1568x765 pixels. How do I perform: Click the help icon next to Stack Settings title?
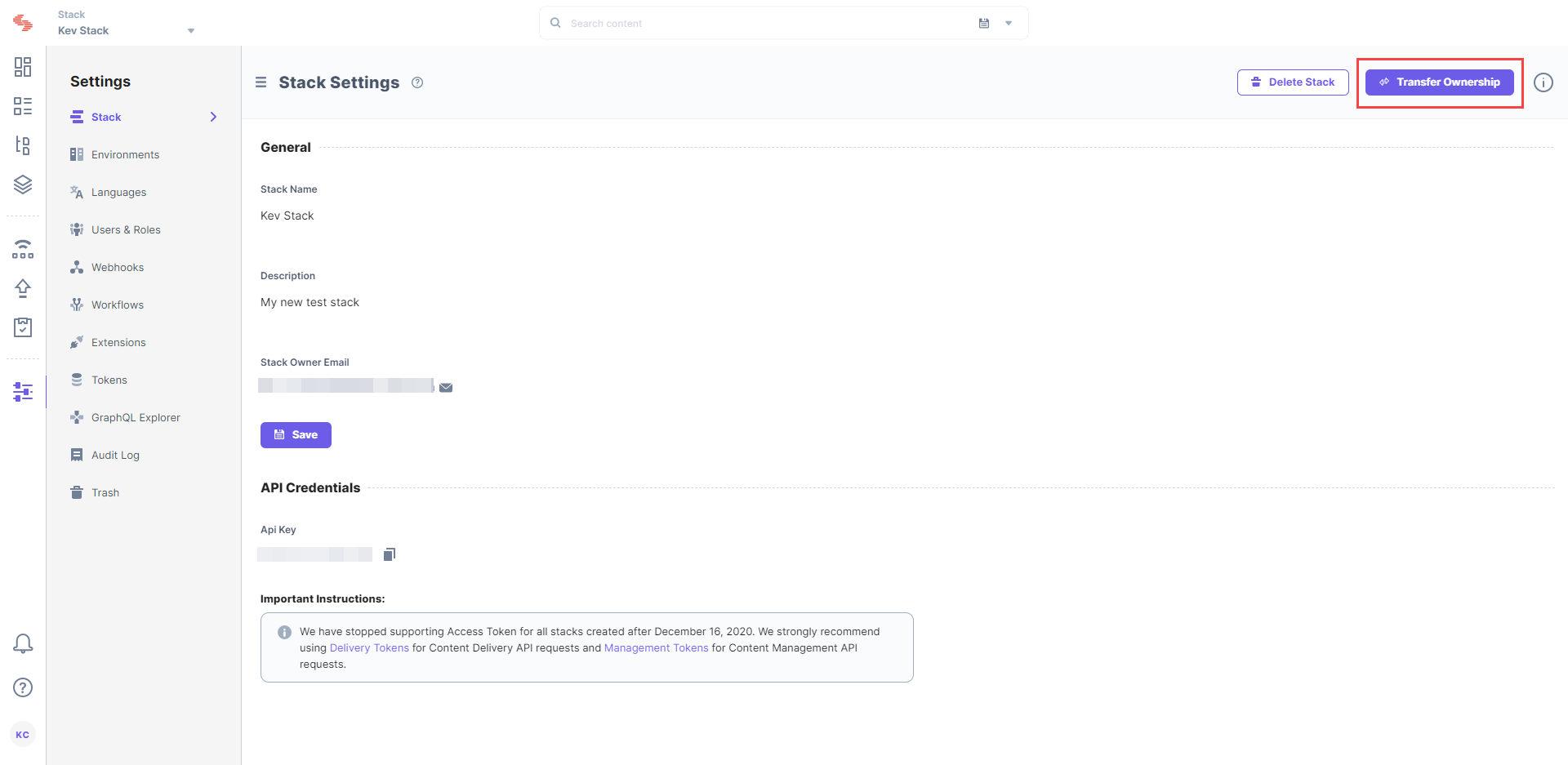click(x=417, y=82)
